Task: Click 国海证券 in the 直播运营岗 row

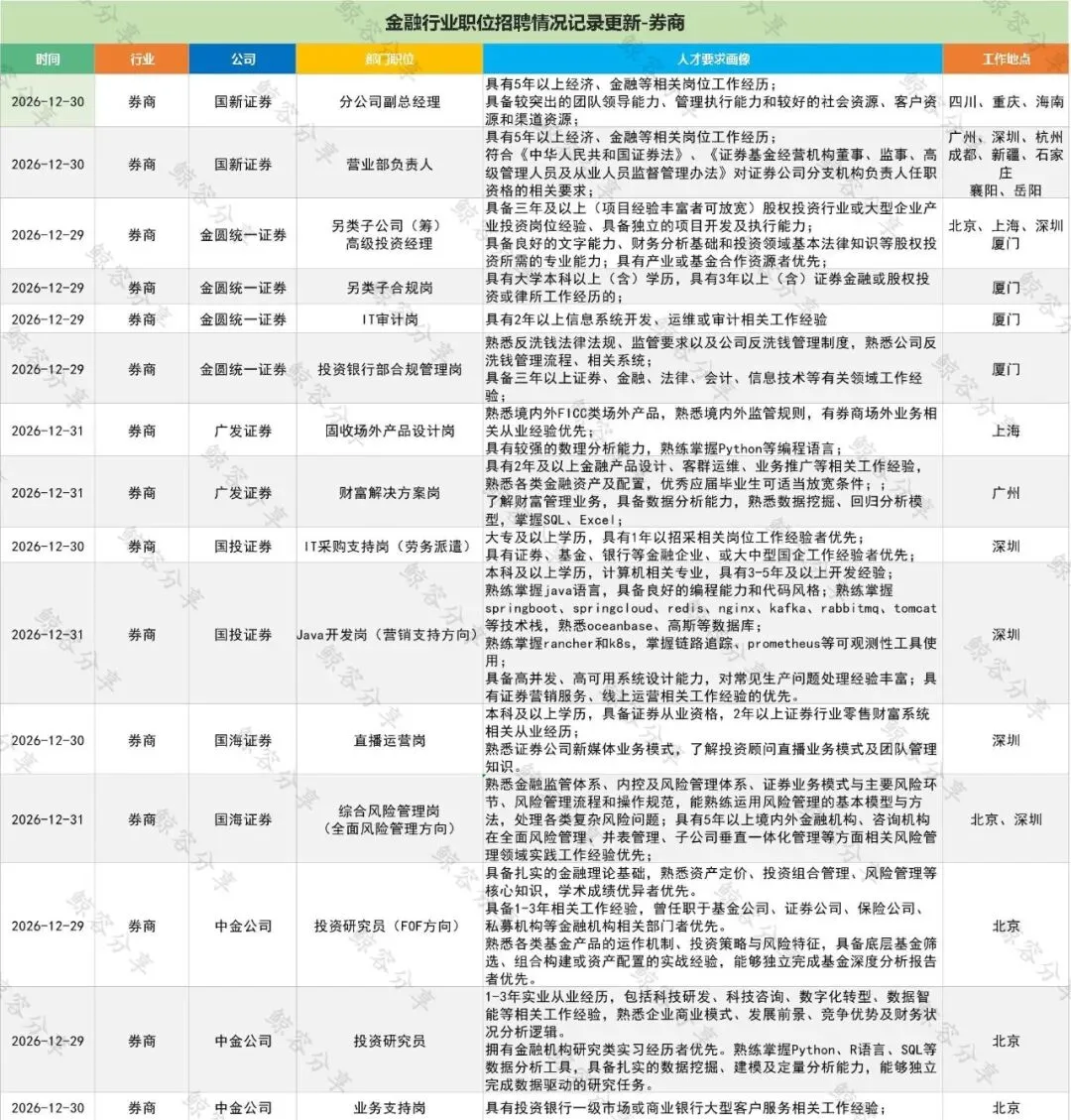Action: [243, 740]
